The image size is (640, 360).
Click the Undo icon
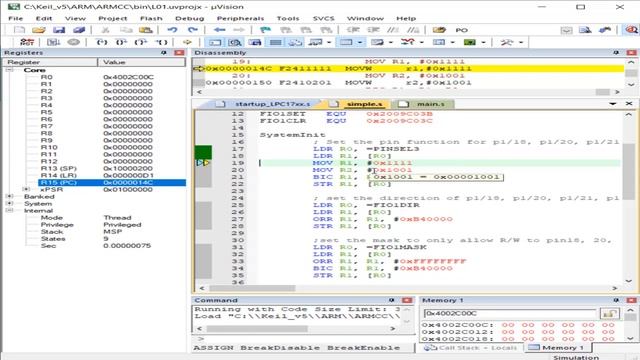tap(172, 30)
